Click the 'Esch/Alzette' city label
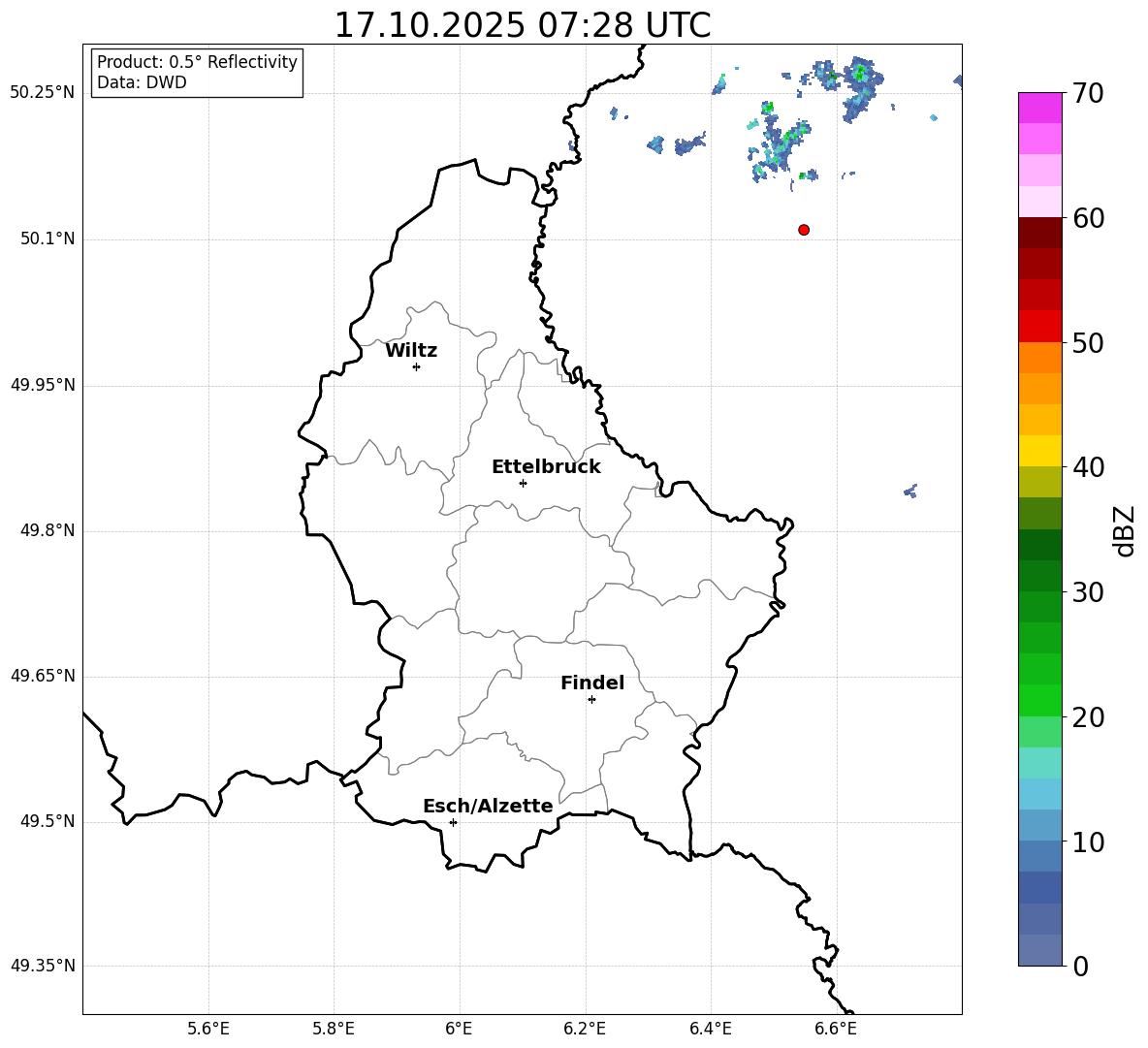This screenshot has width=1148, height=1048. tap(488, 807)
